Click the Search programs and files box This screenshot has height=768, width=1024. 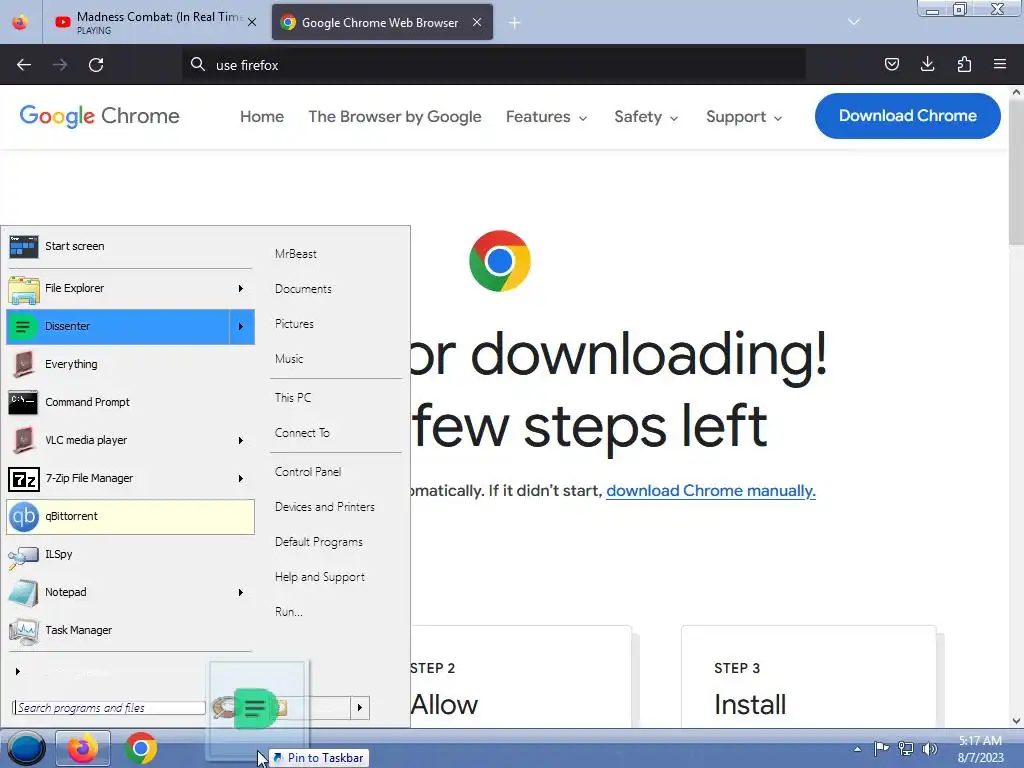coord(109,707)
